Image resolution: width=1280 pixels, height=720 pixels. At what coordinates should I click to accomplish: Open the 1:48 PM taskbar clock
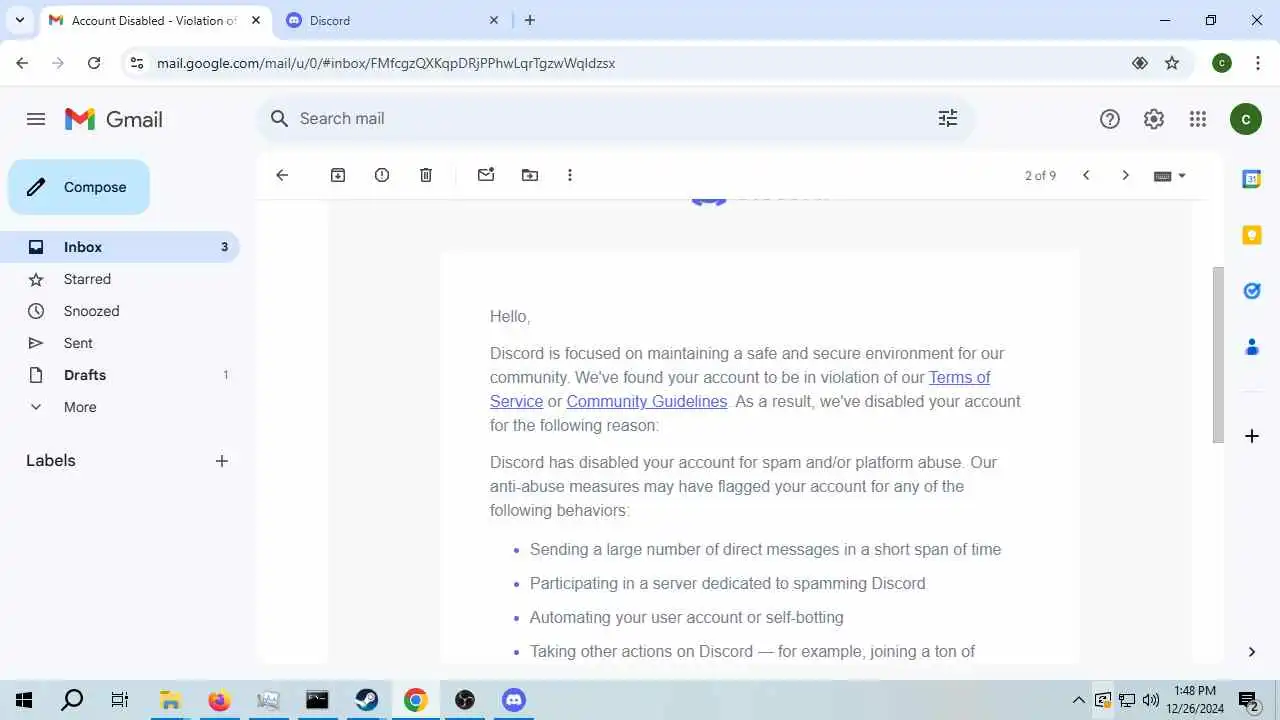click(1195, 699)
